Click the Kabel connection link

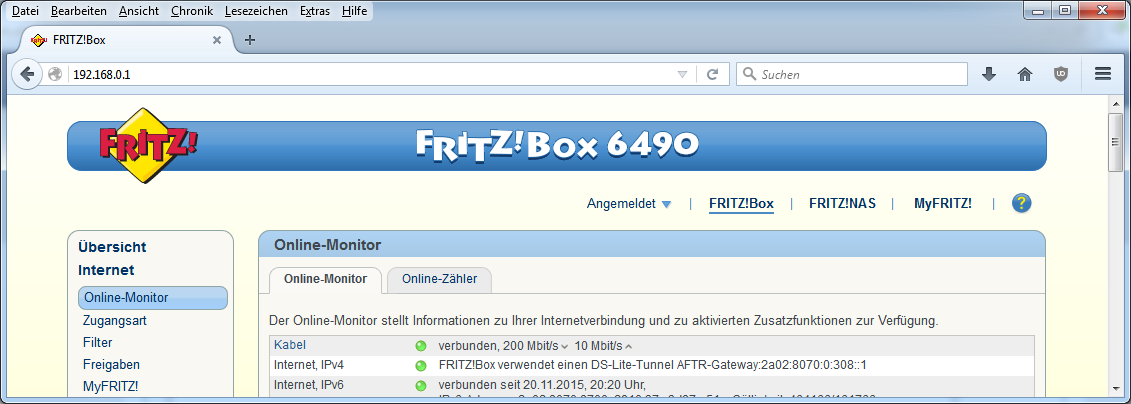(x=290, y=346)
